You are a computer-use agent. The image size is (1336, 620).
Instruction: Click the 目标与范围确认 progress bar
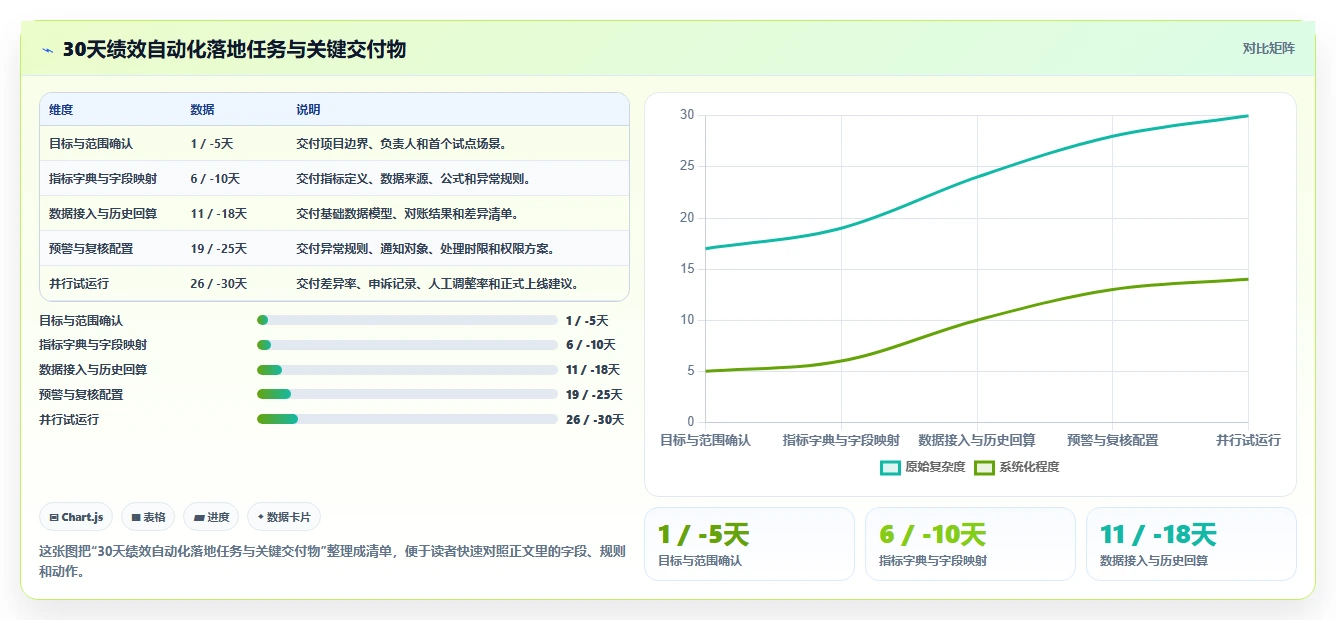pyautogui.click(x=407, y=320)
